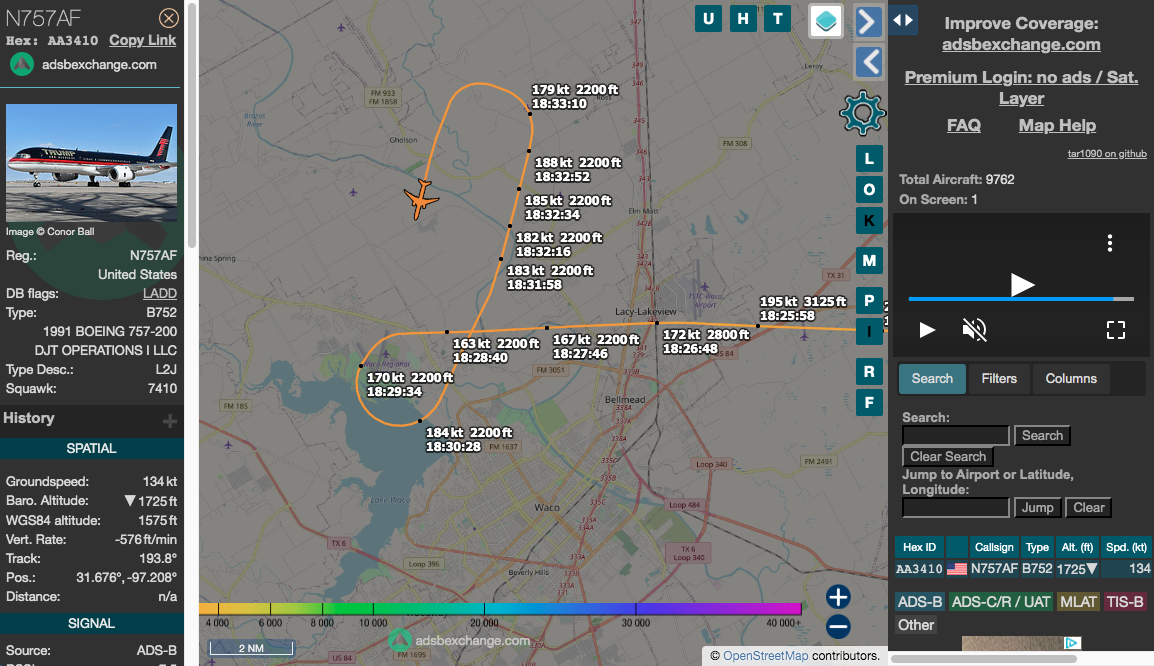The image size is (1154, 666).
Task: Toggle the K map option button
Action: click(869, 221)
